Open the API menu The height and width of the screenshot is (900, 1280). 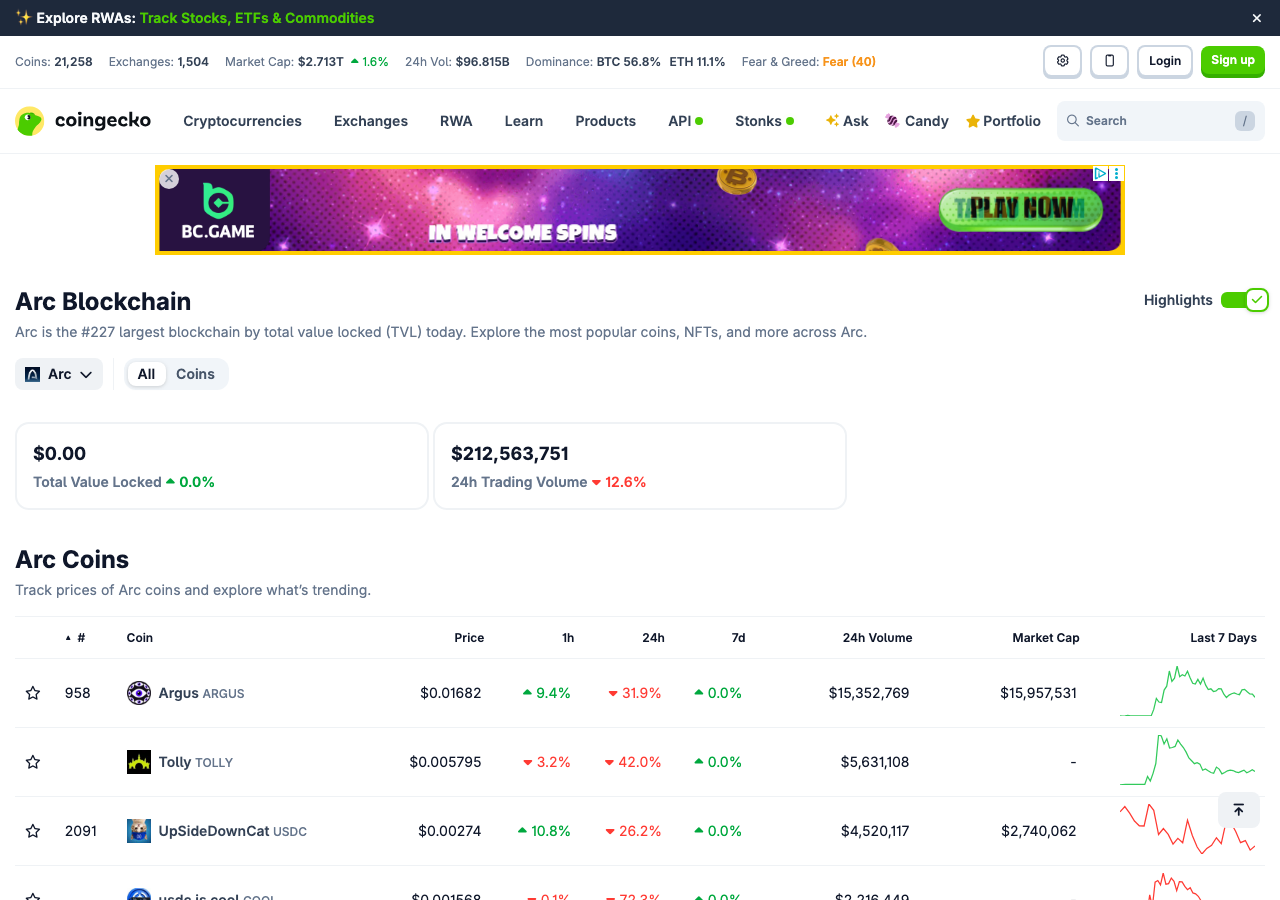pos(685,121)
